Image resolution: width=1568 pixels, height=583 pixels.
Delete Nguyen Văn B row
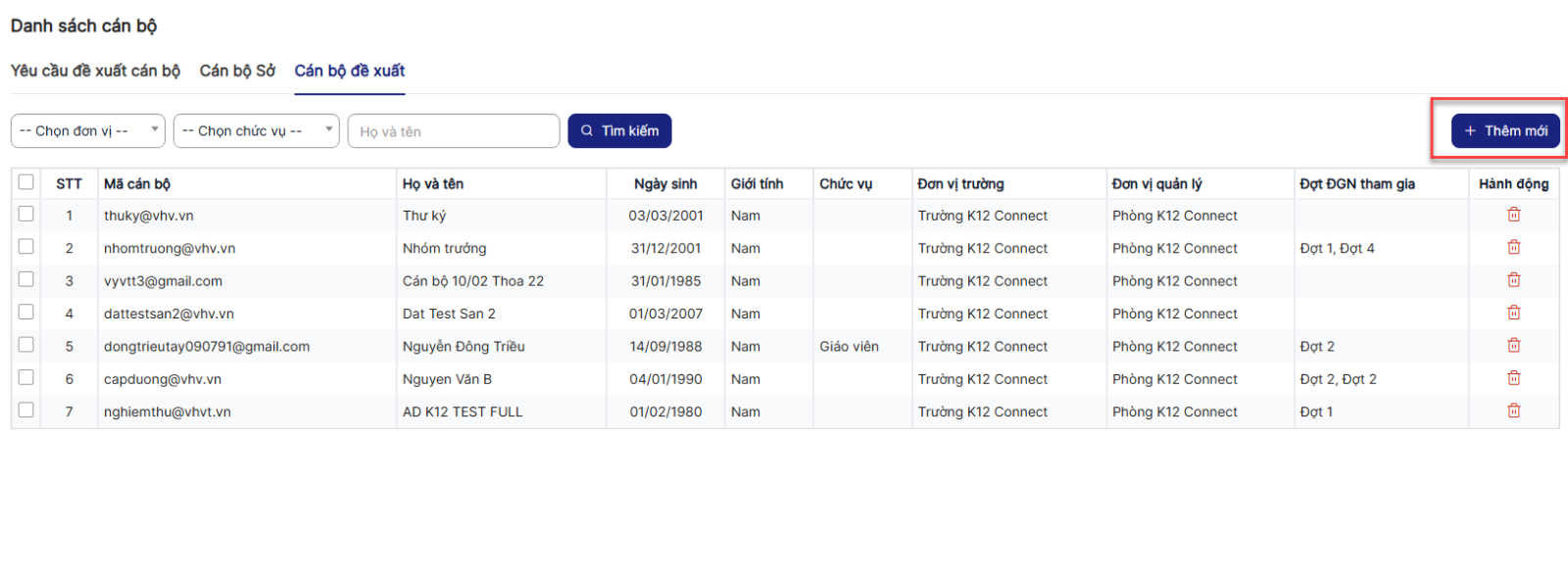click(1513, 378)
